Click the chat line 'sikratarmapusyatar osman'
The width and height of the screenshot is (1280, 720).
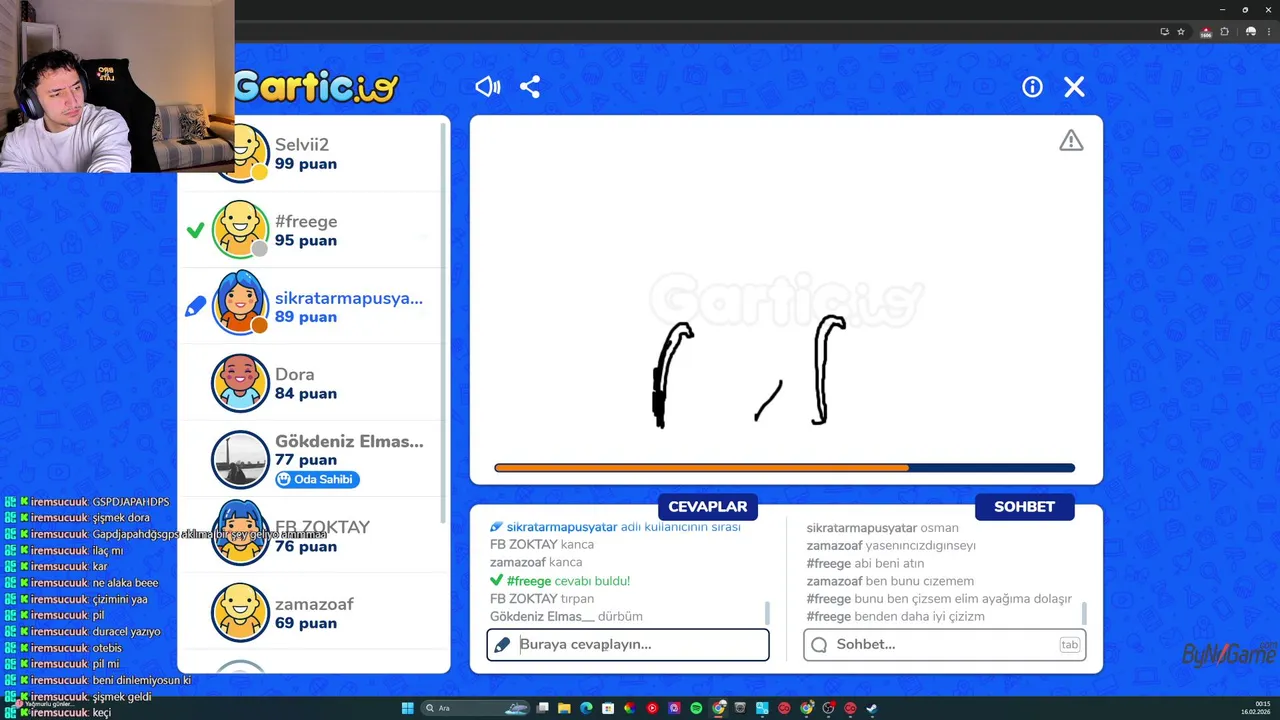882,528
